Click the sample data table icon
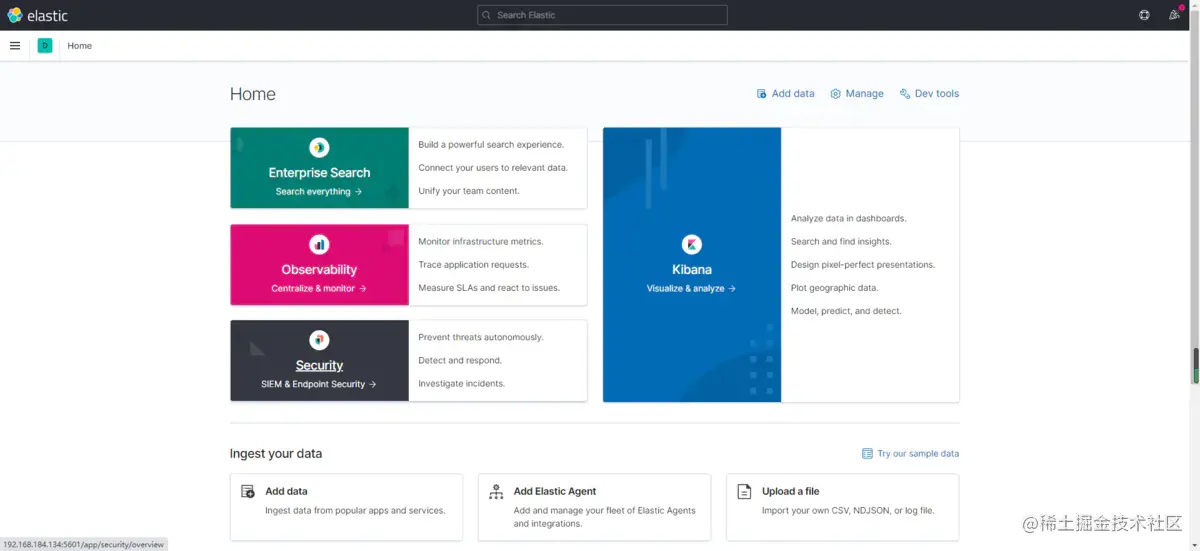The image size is (1200, 551). click(x=868, y=454)
